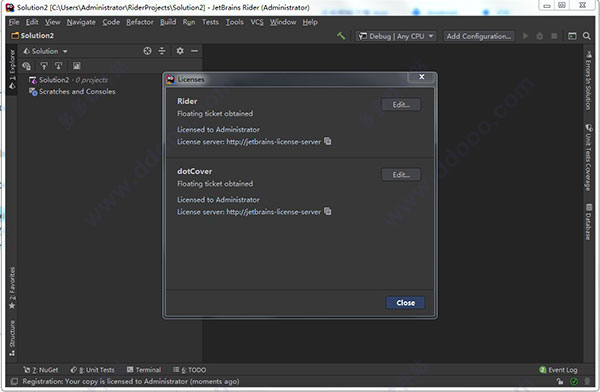This screenshot has height=392, width=600.
Task: Toggle the 2: Favorites side tab
Action: pos(12,288)
